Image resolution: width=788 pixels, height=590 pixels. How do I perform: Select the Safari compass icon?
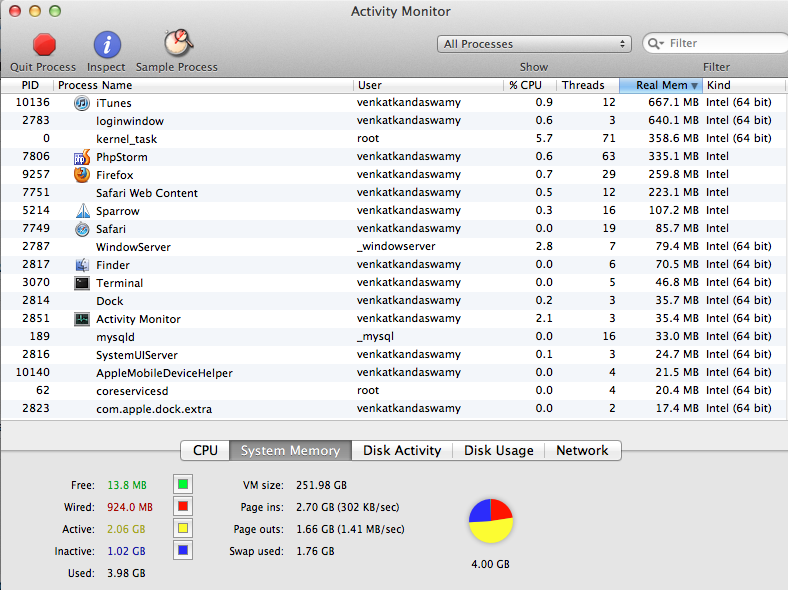(82, 229)
